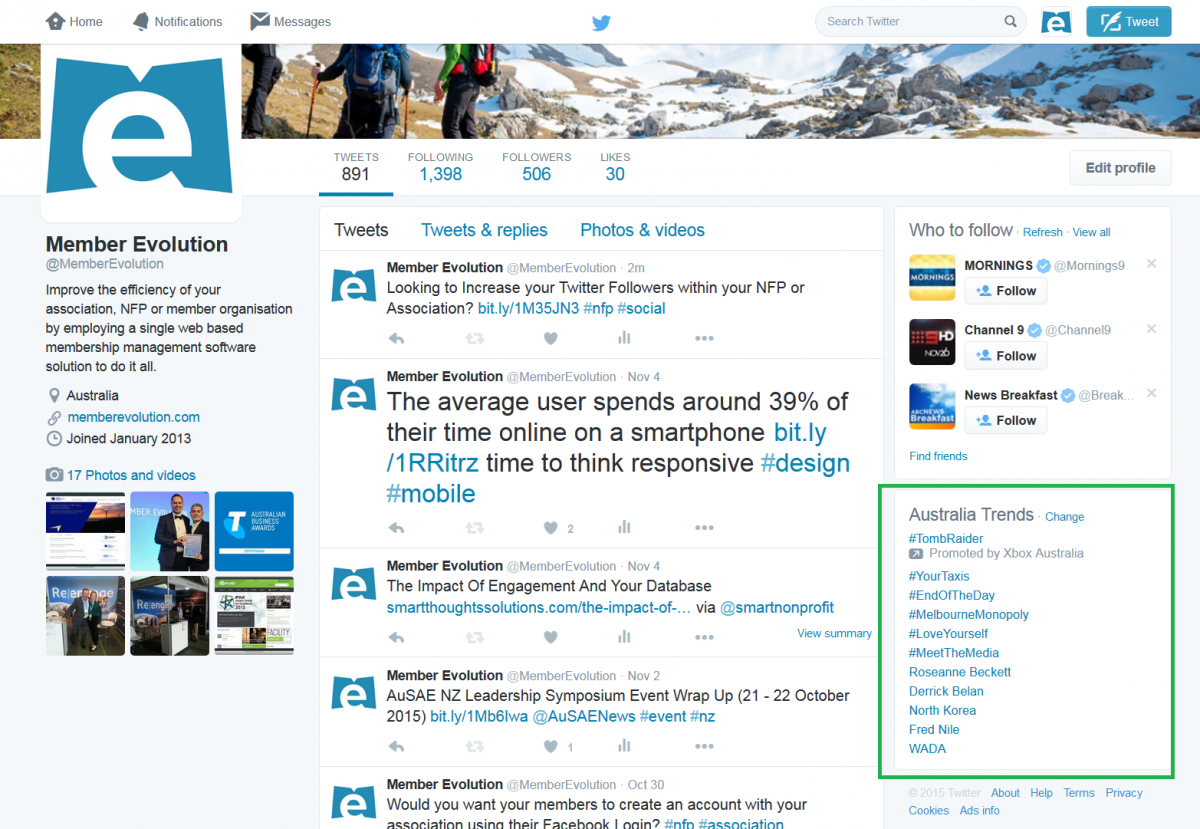View analytics of Impact Of Engagement tweet
1200x829 pixels.
click(x=625, y=636)
